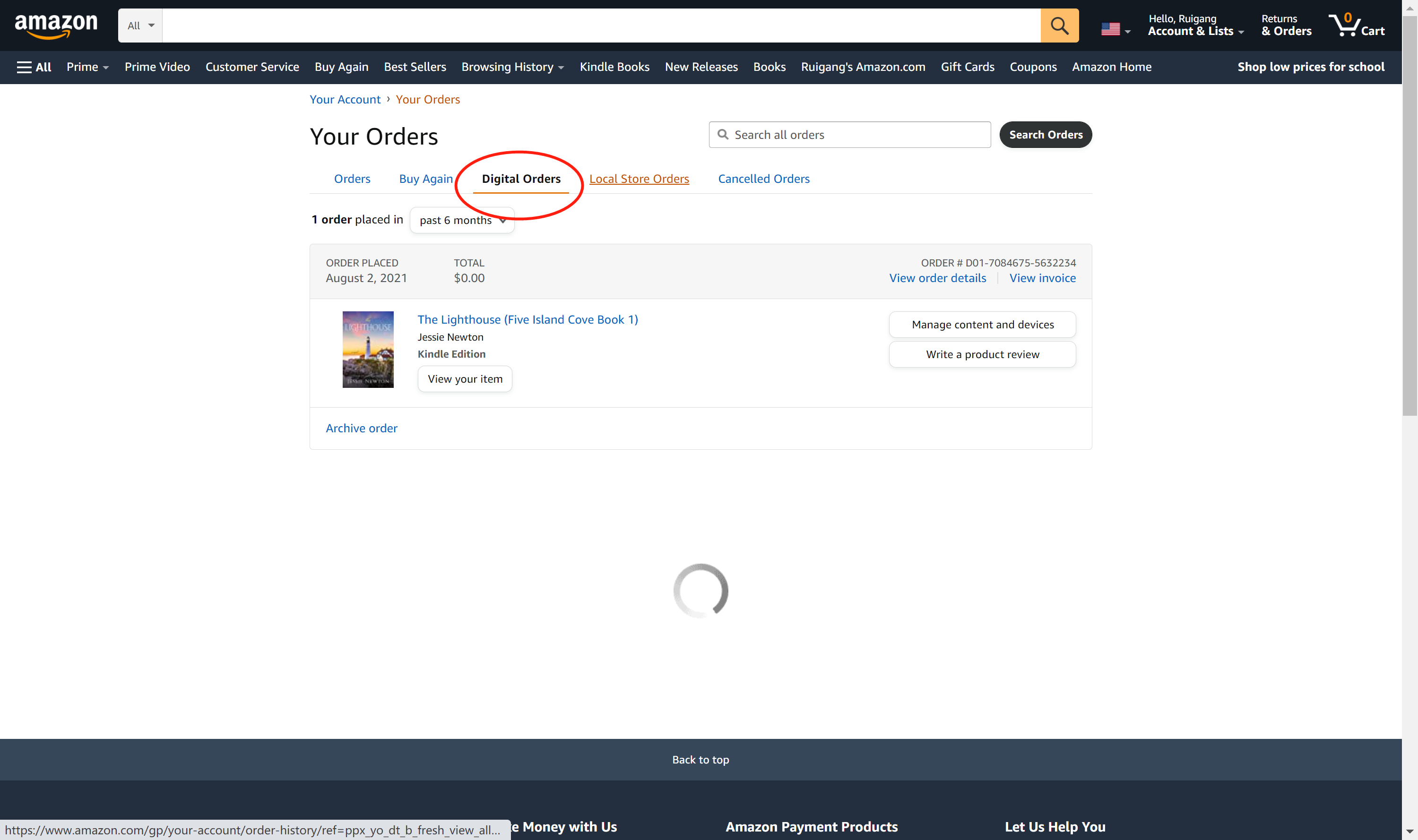Viewport: 1418px width, 840px height.
Task: Click the August 2, 2021 order date
Action: 366,278
